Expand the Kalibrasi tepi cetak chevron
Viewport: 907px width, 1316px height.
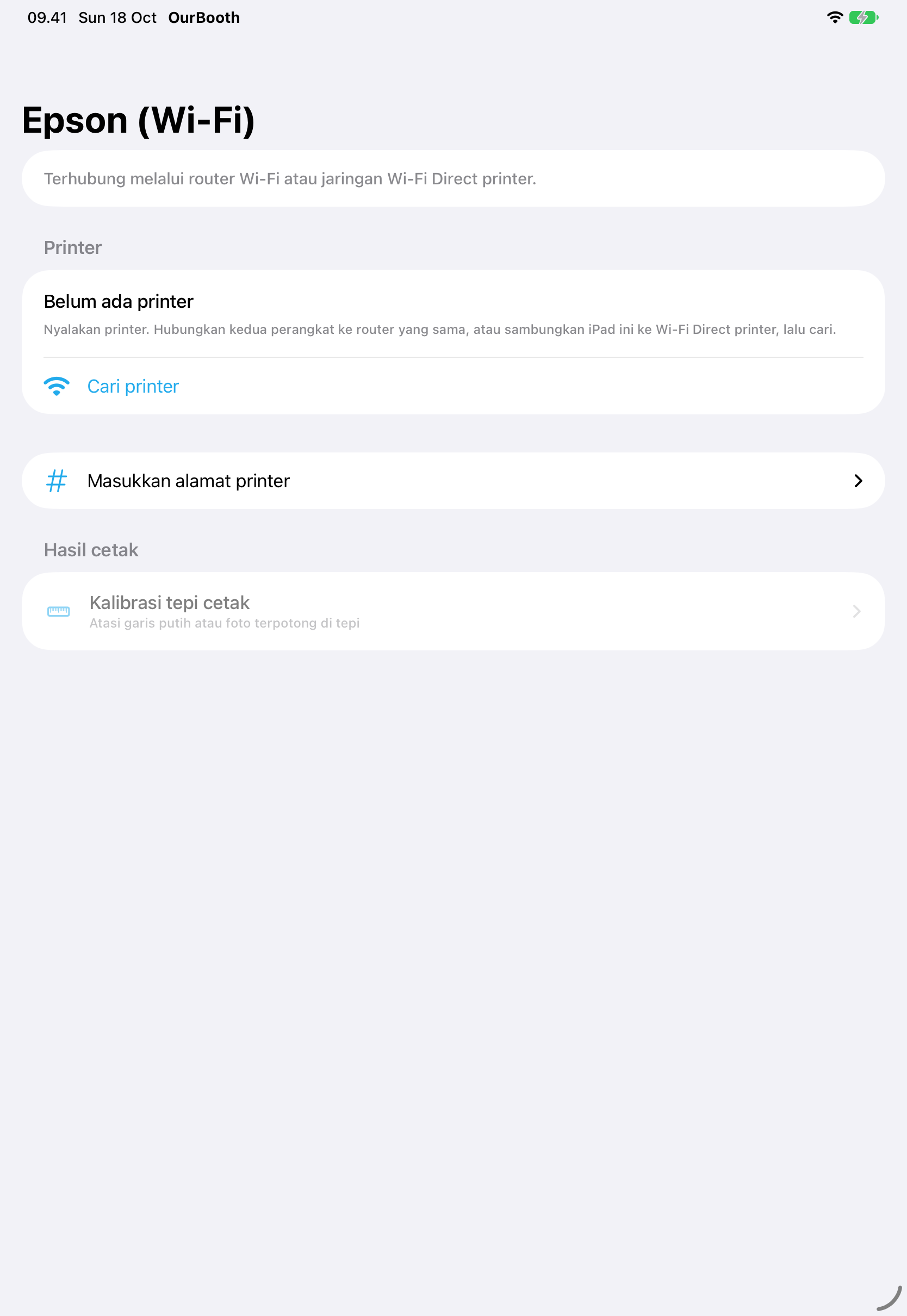click(x=856, y=611)
